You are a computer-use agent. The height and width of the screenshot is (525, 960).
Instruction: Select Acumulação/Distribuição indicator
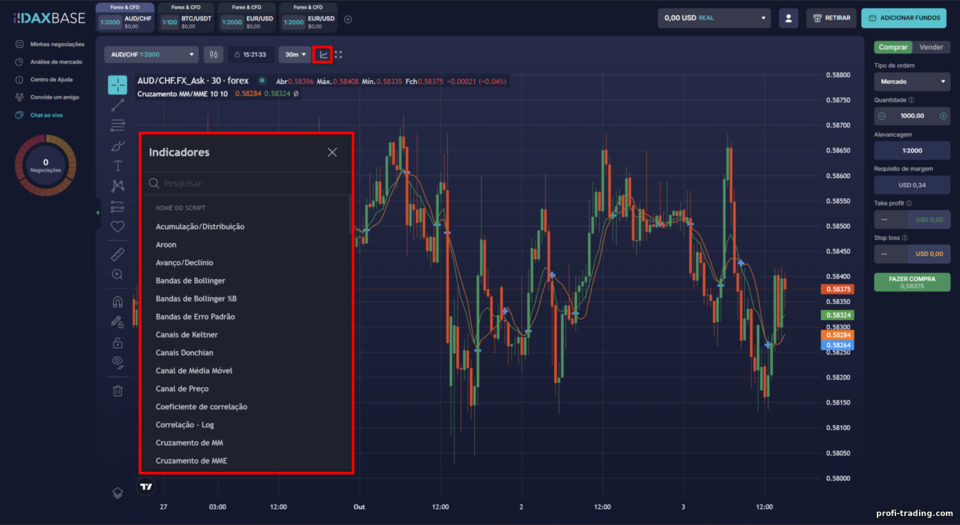coord(200,226)
